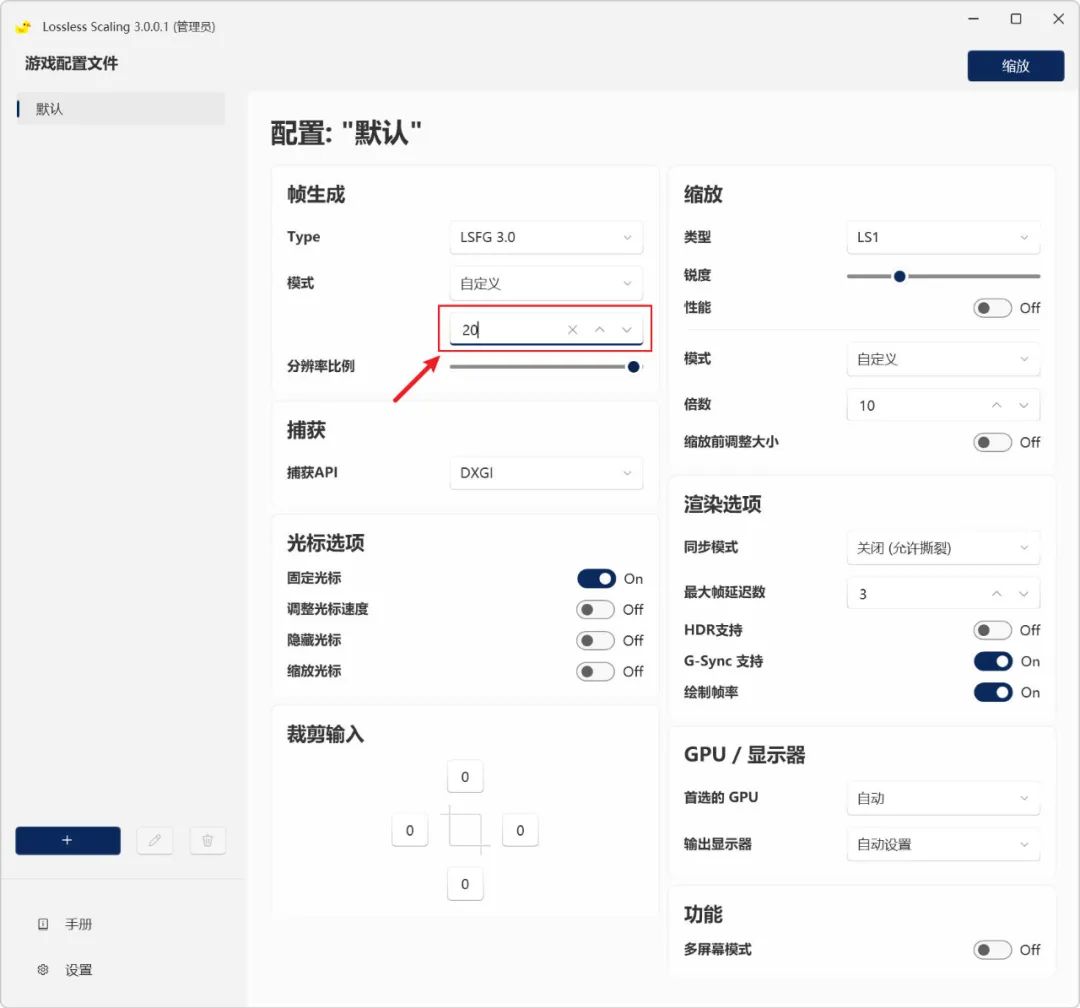
Task: Click the top crop input field
Action: [465, 777]
